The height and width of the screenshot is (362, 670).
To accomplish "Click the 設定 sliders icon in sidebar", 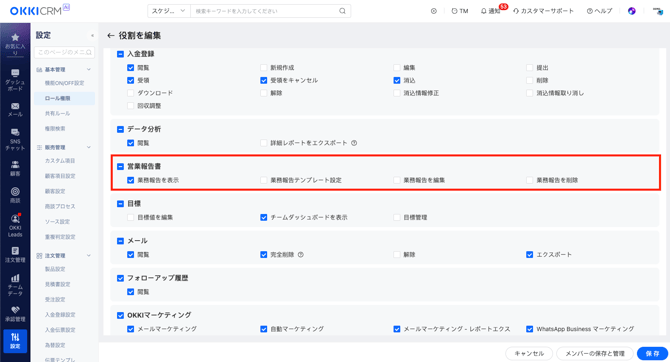I will 15,337.
